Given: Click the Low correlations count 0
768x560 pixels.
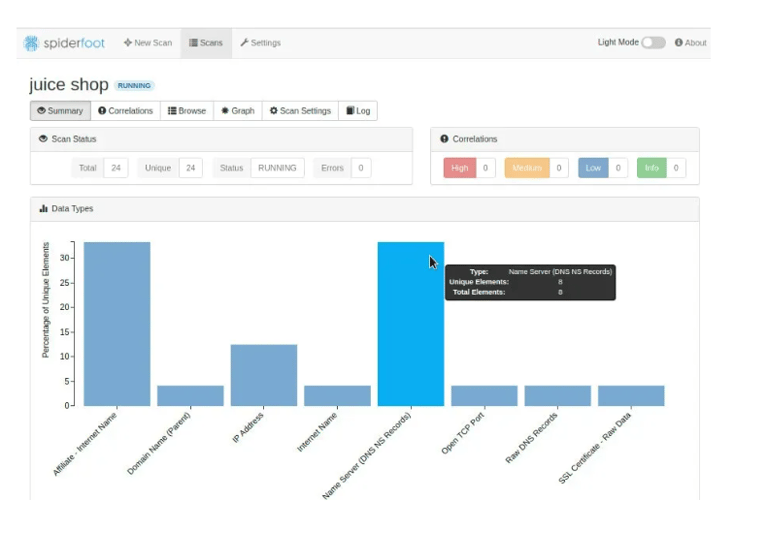Looking at the screenshot, I should tap(618, 168).
